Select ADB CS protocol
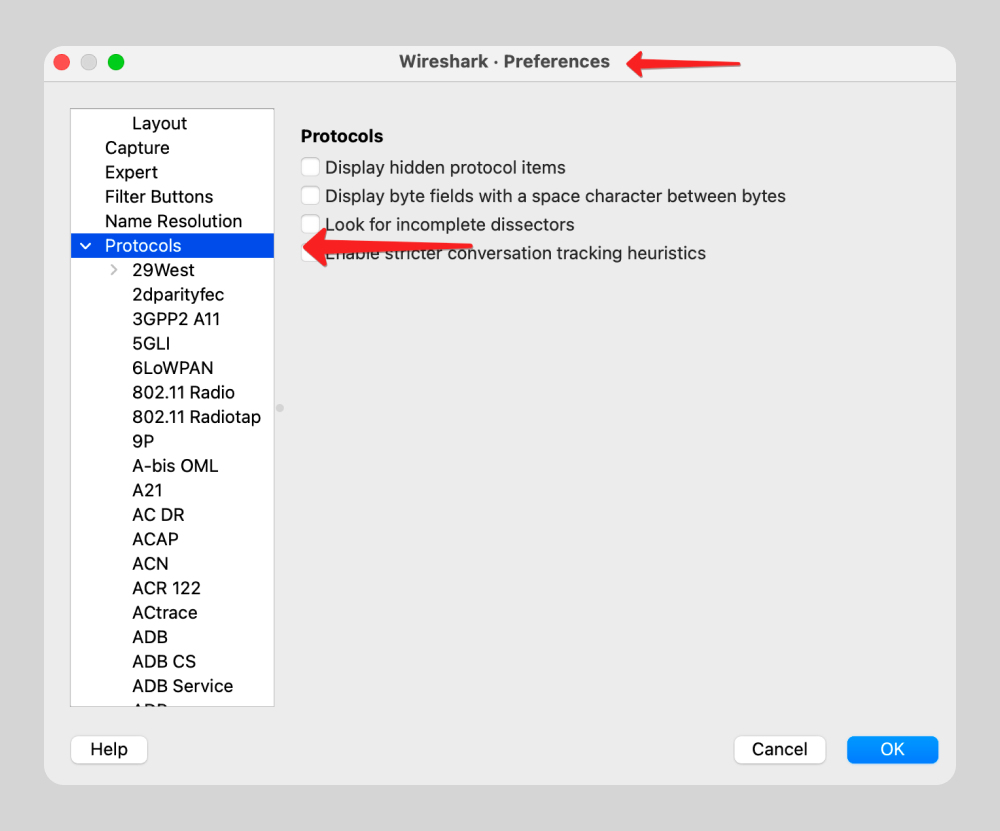Viewport: 1000px width, 831px height. pyautogui.click(x=164, y=661)
